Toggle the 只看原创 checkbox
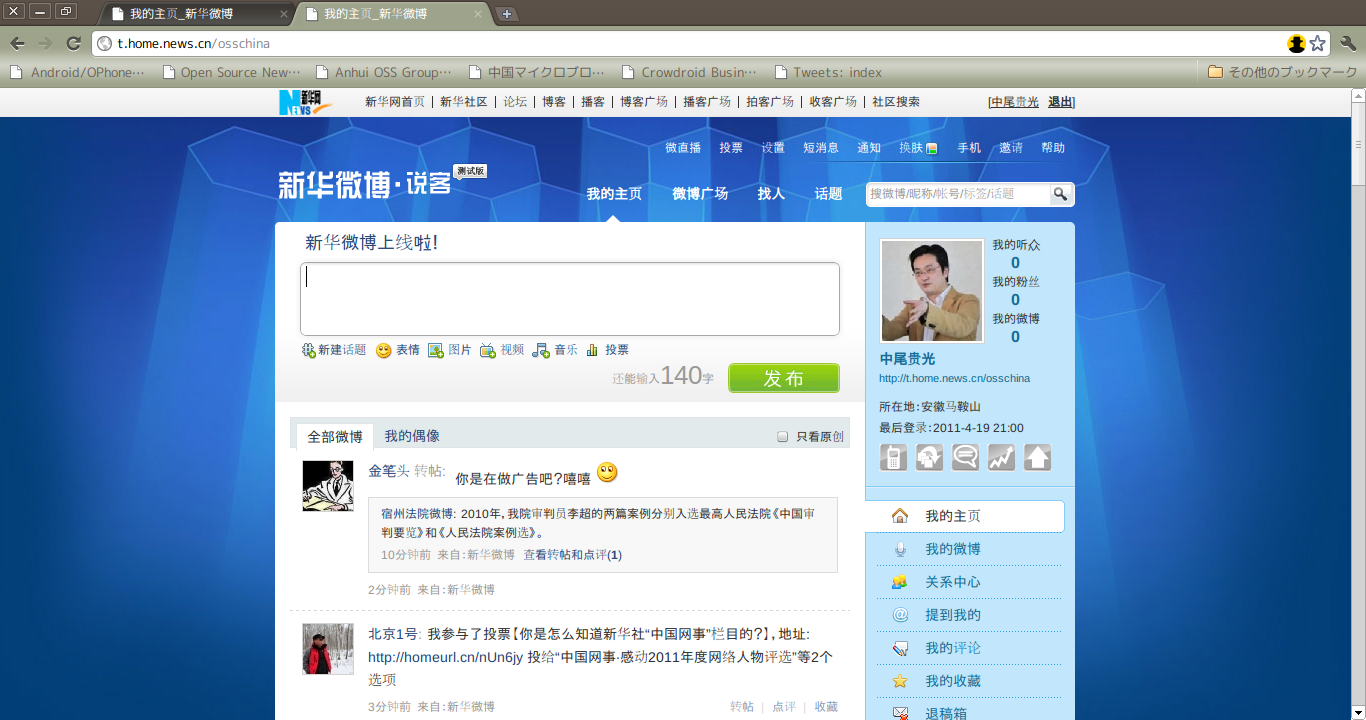 783,437
